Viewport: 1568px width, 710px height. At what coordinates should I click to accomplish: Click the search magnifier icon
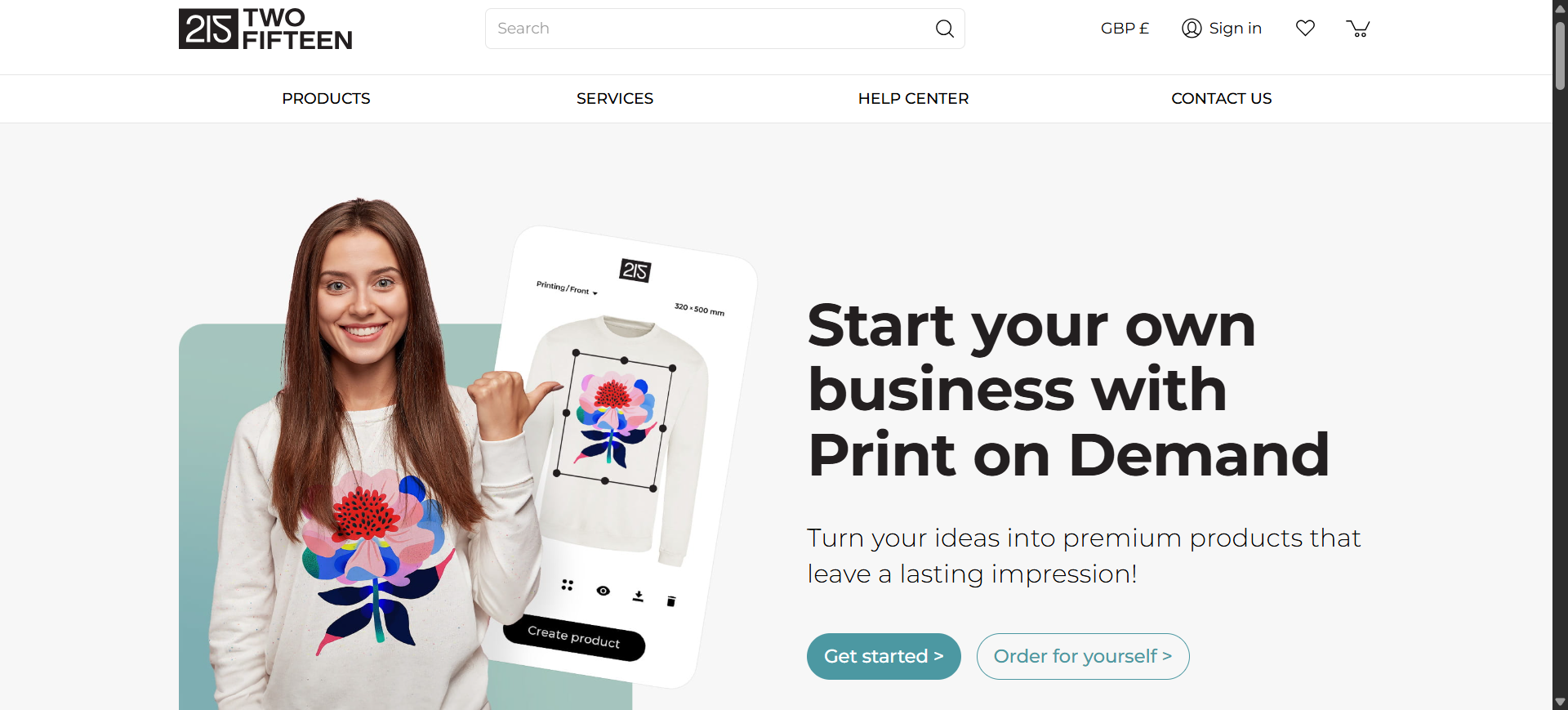(944, 29)
